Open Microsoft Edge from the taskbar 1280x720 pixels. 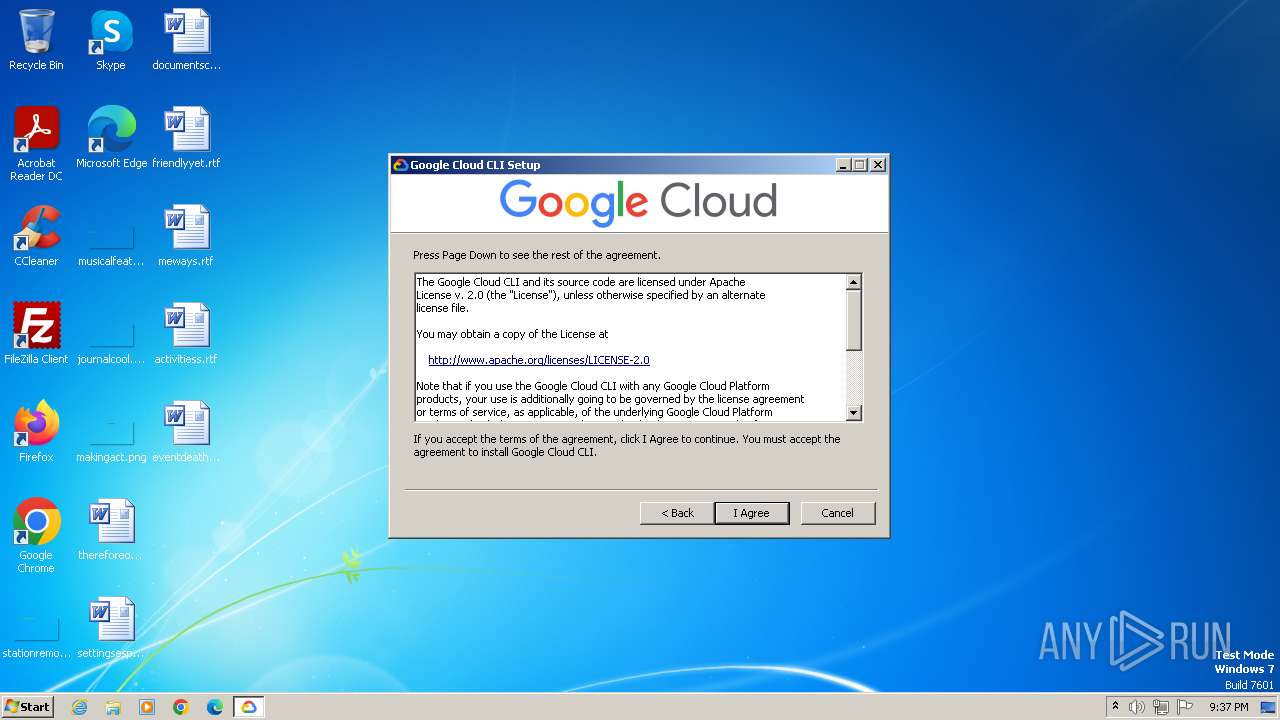pyautogui.click(x=215, y=707)
